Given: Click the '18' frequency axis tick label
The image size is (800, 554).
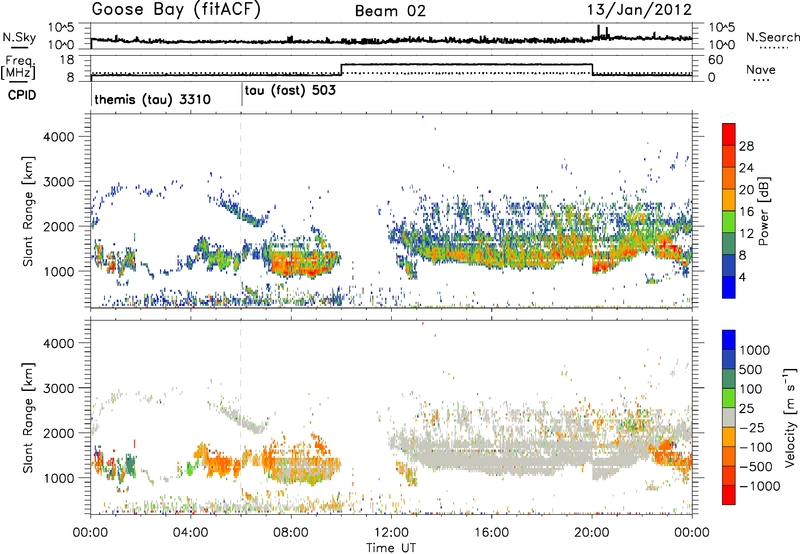Looking at the screenshot, I should click(67, 60).
